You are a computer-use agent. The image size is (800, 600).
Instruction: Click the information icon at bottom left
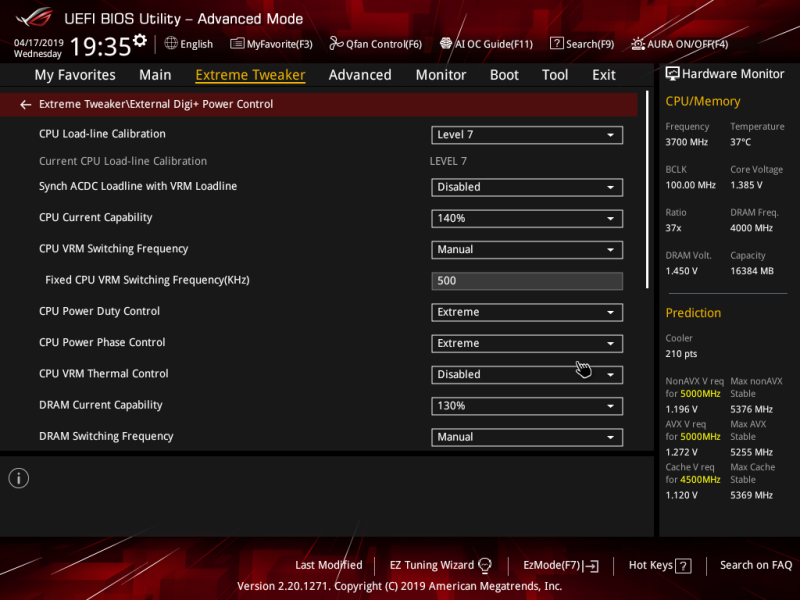tap(18, 478)
